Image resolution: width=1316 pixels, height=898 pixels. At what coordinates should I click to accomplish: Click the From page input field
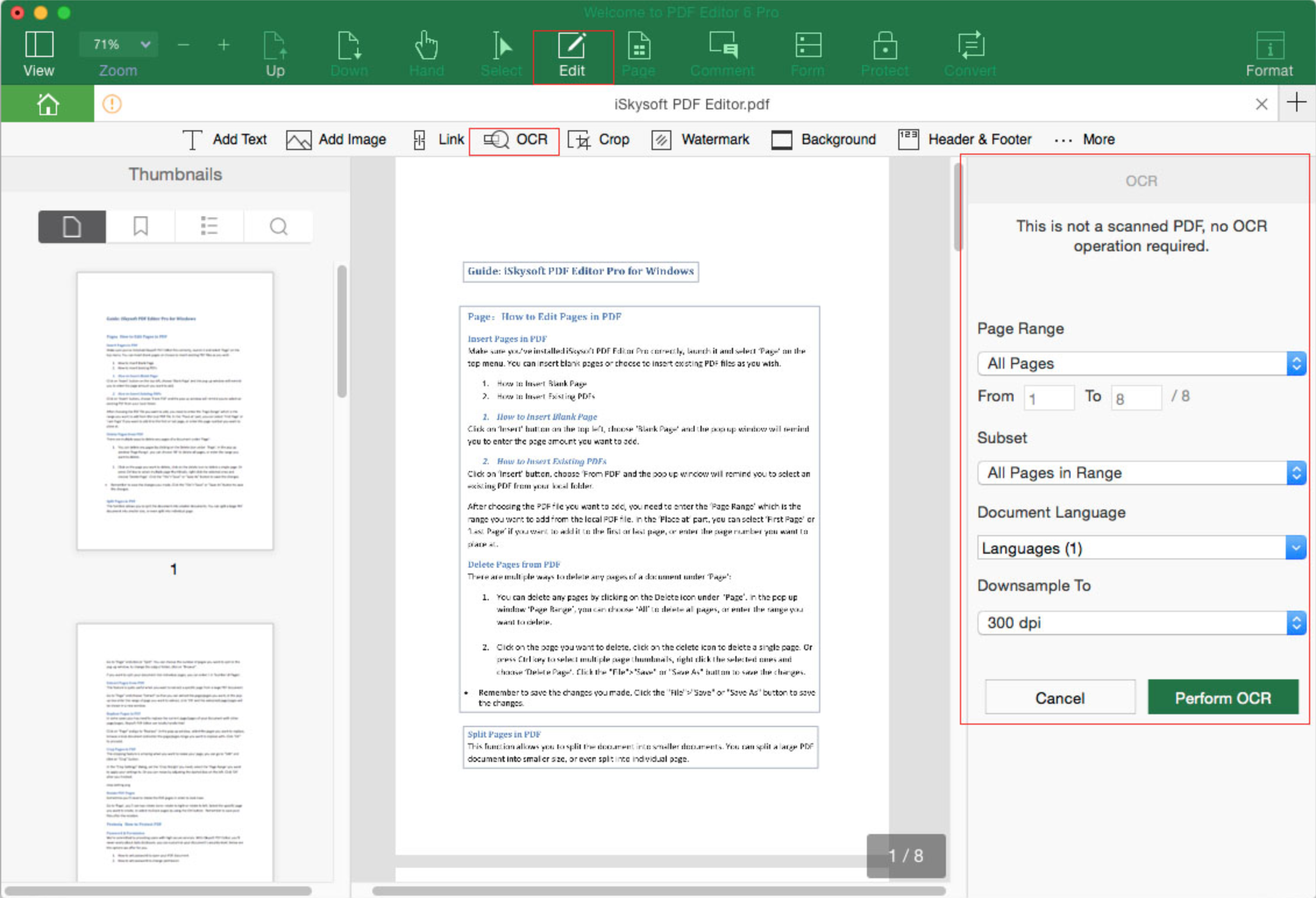point(1049,397)
